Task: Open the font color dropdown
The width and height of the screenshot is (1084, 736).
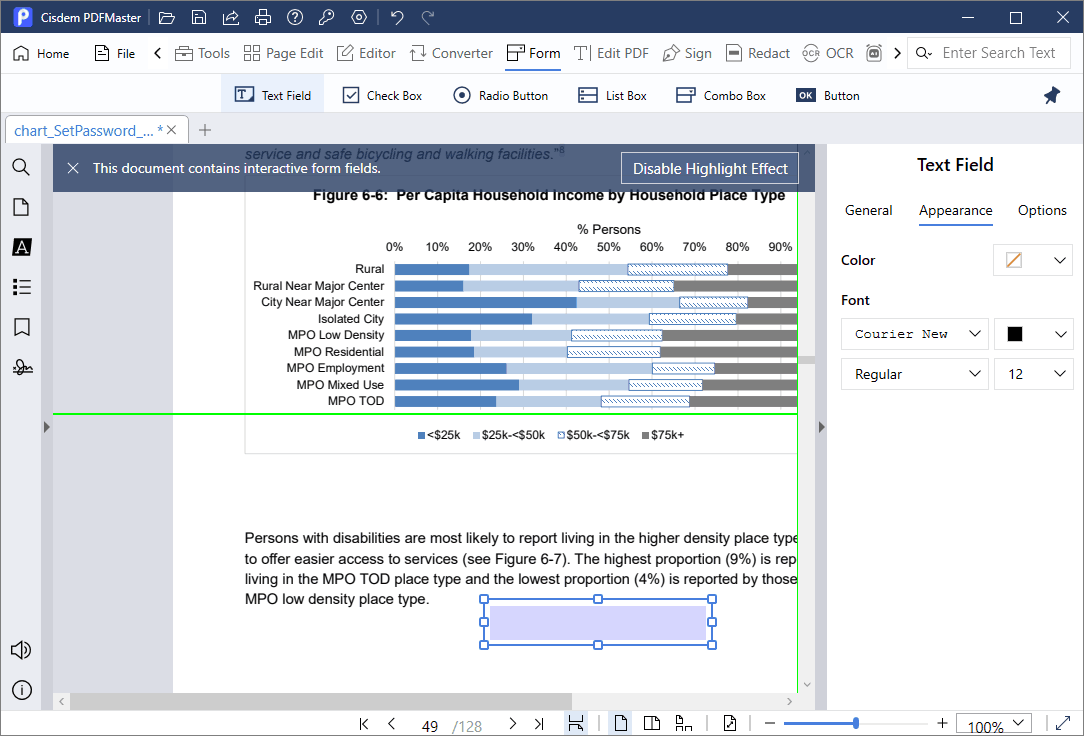Action: pyautogui.click(x=1033, y=334)
